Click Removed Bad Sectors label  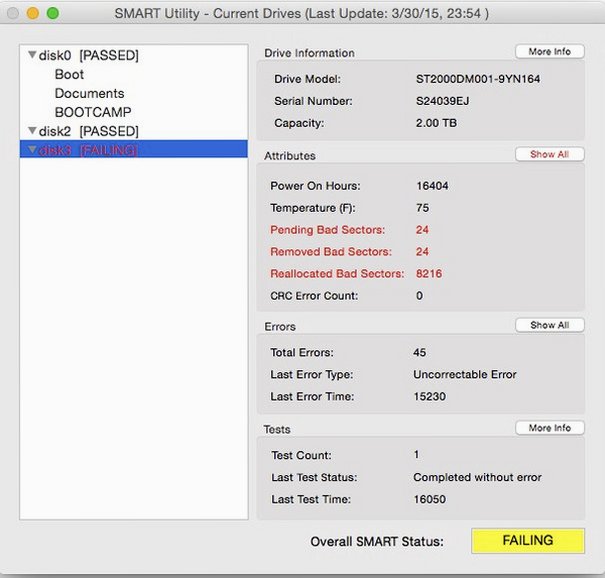[x=331, y=252]
